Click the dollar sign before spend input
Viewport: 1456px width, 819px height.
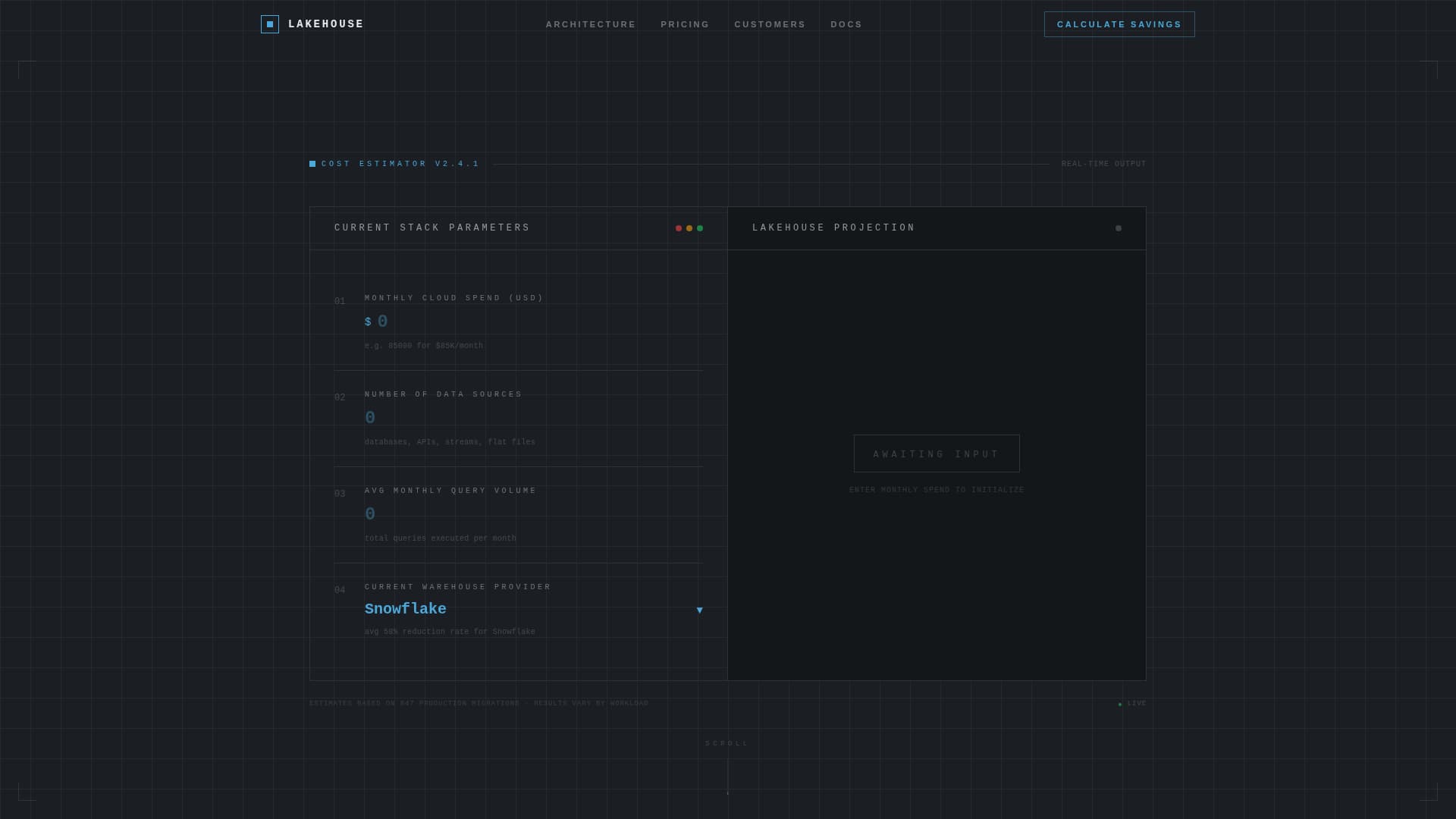click(x=368, y=322)
